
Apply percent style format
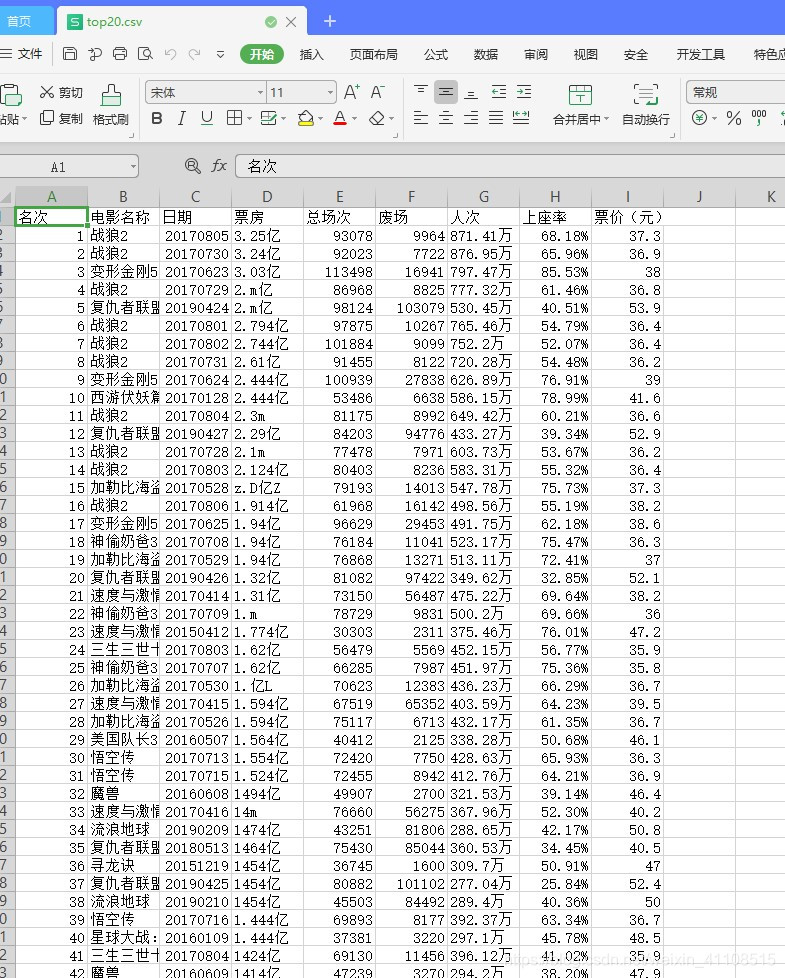pyautogui.click(x=734, y=118)
